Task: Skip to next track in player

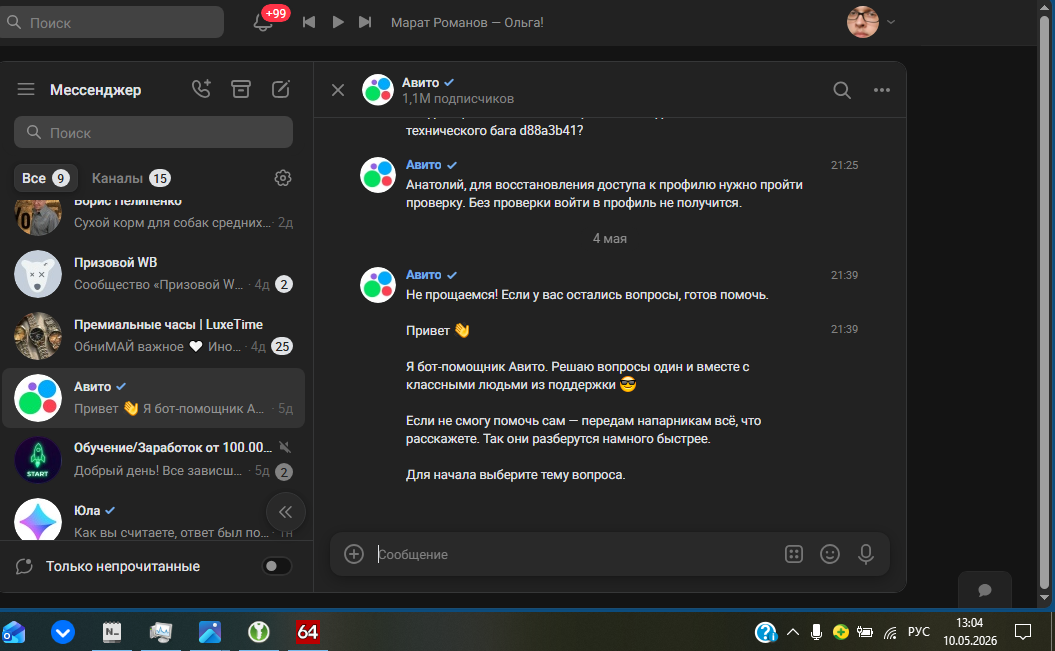Action: click(x=365, y=22)
